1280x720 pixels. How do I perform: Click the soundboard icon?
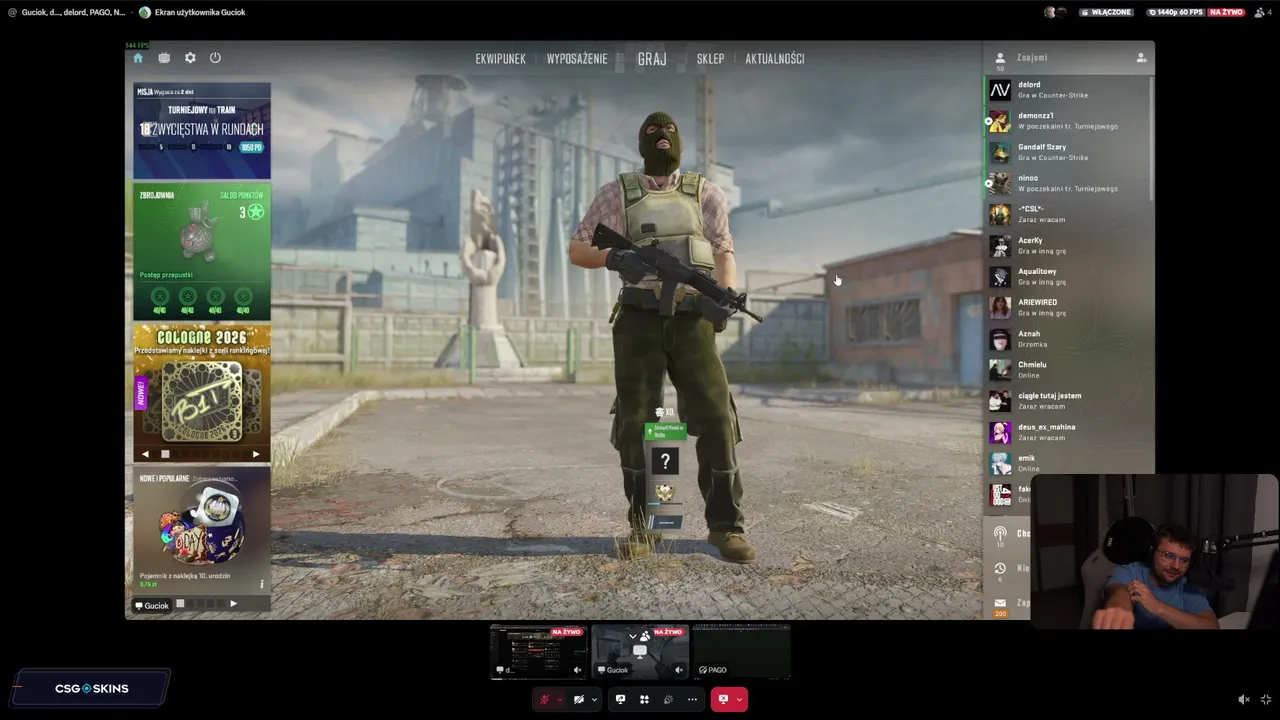(x=668, y=699)
